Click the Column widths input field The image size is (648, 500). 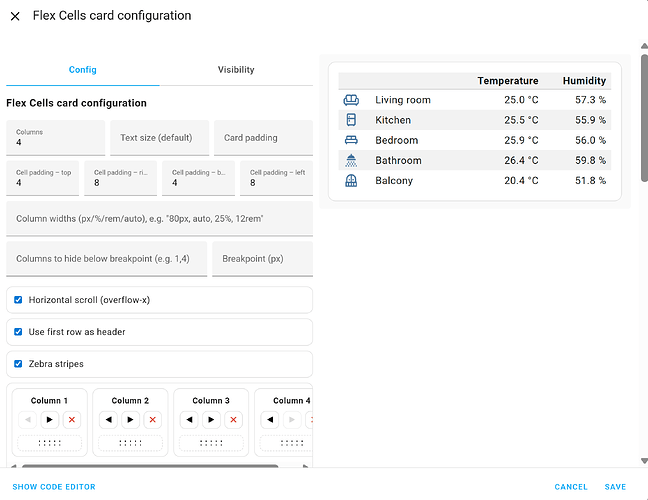(x=159, y=218)
